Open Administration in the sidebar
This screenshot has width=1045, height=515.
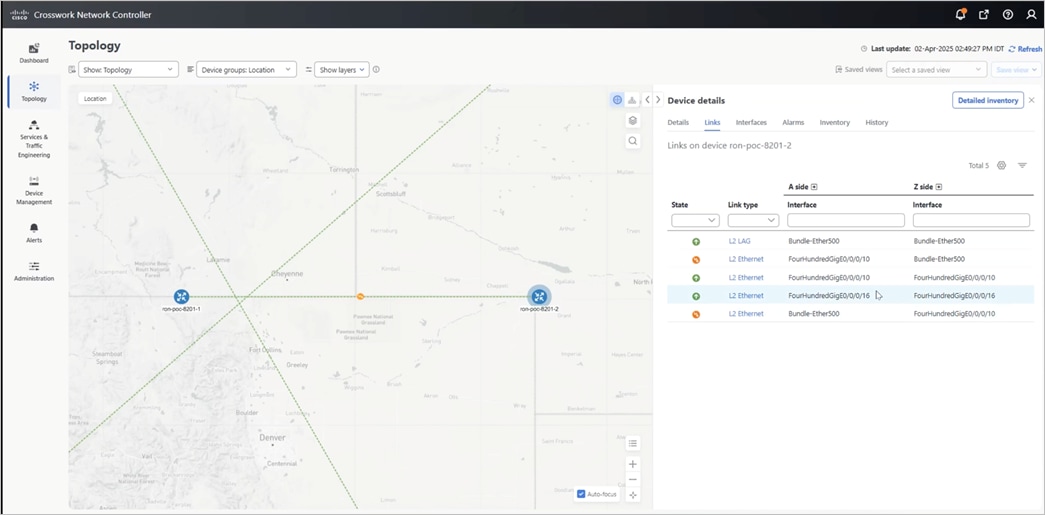point(34,271)
